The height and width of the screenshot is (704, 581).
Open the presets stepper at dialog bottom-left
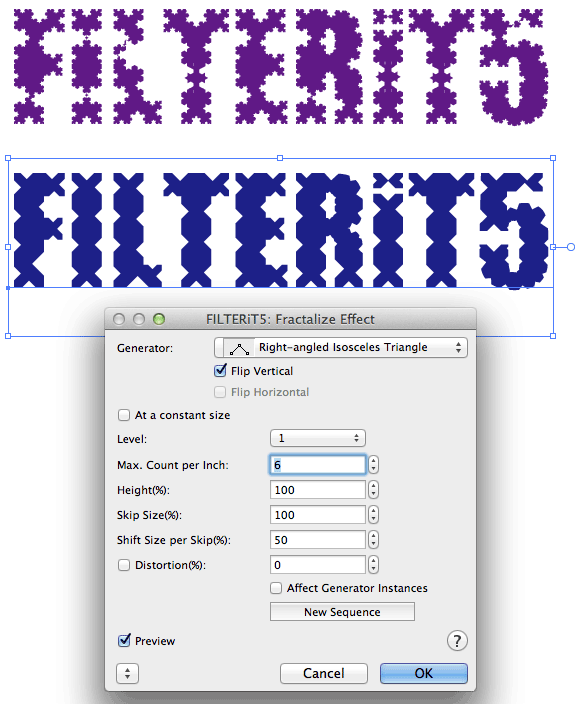point(128,673)
